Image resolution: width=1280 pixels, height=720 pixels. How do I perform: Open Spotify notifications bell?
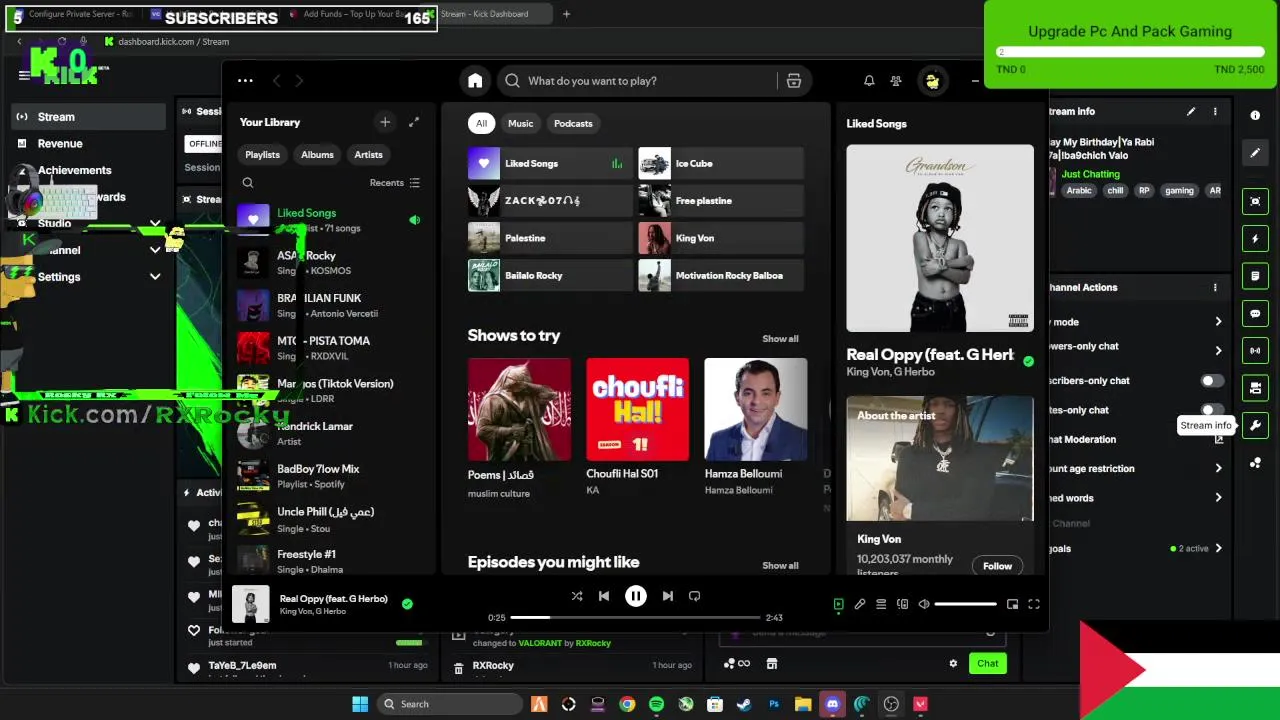click(x=869, y=81)
